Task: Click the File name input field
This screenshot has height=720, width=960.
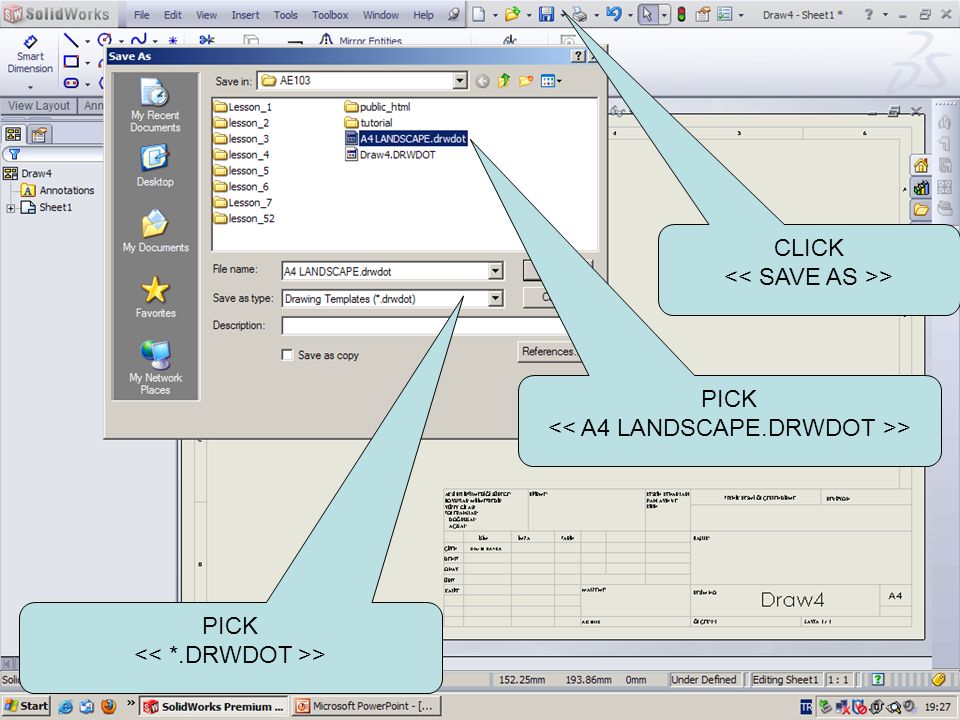Action: point(386,271)
